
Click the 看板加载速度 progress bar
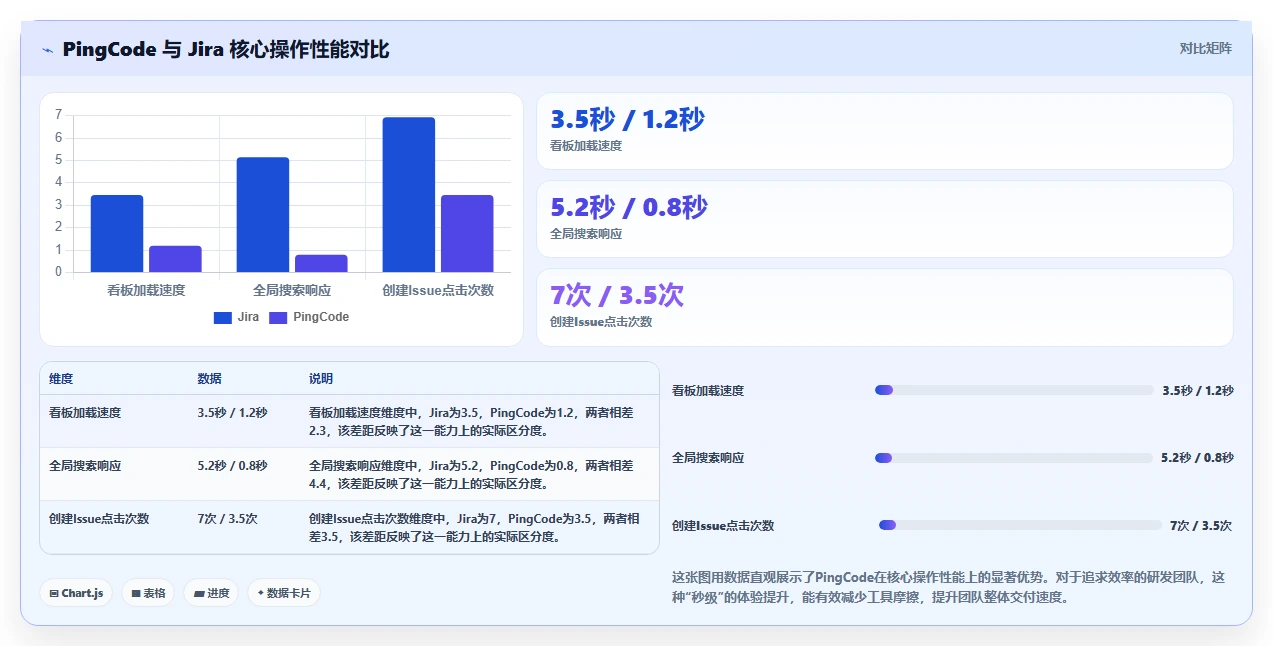pos(1012,390)
